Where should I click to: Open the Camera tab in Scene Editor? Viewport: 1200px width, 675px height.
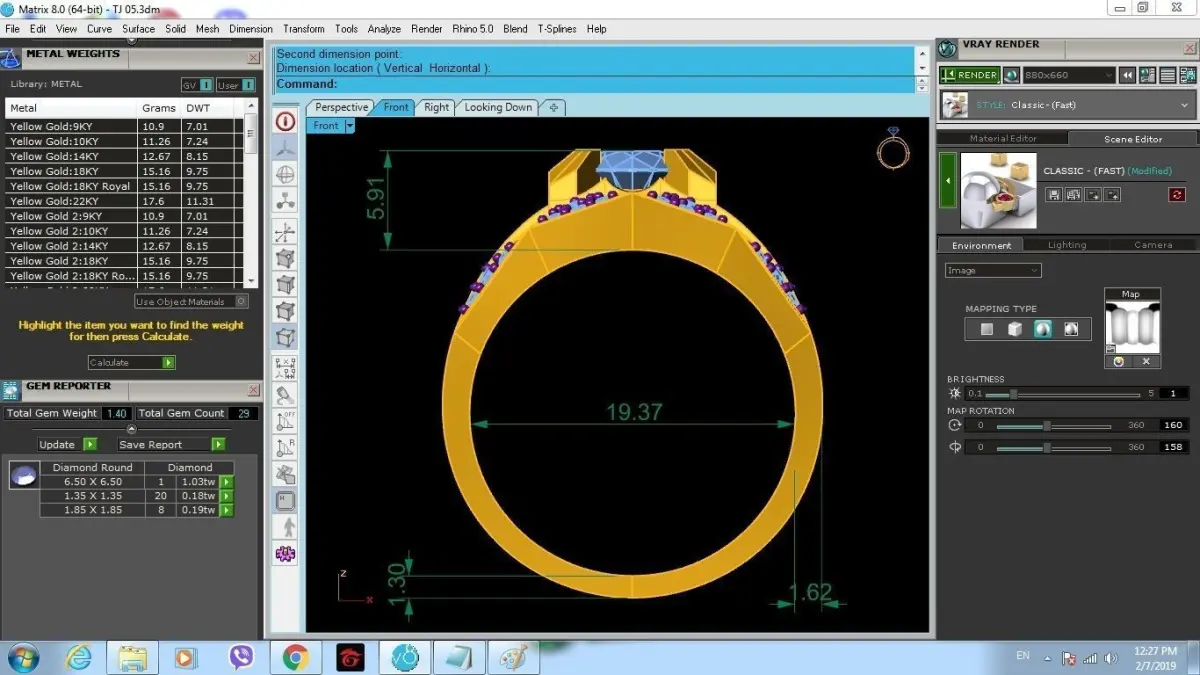tap(1153, 245)
